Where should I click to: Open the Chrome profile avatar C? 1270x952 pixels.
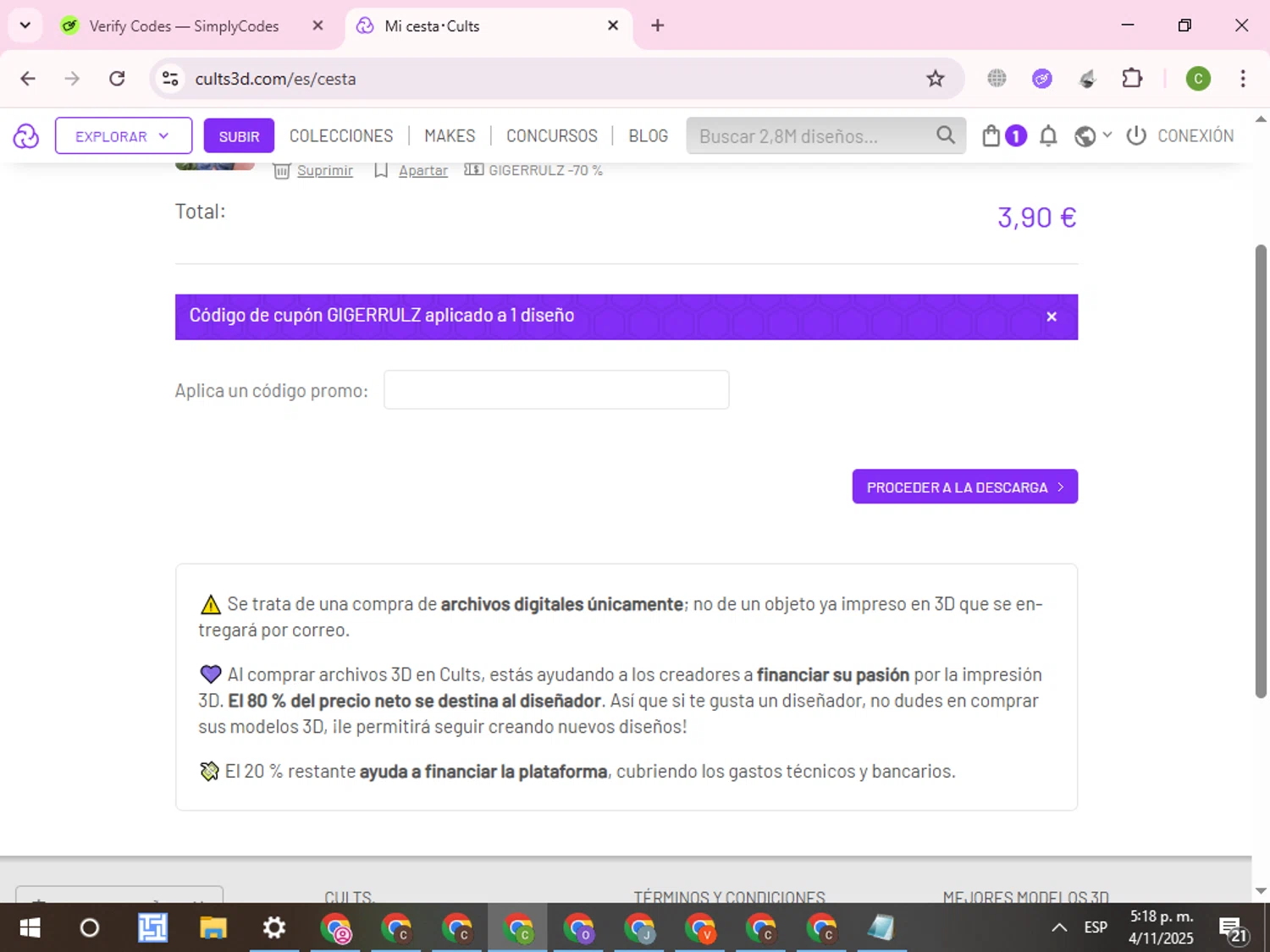pyautogui.click(x=1198, y=79)
